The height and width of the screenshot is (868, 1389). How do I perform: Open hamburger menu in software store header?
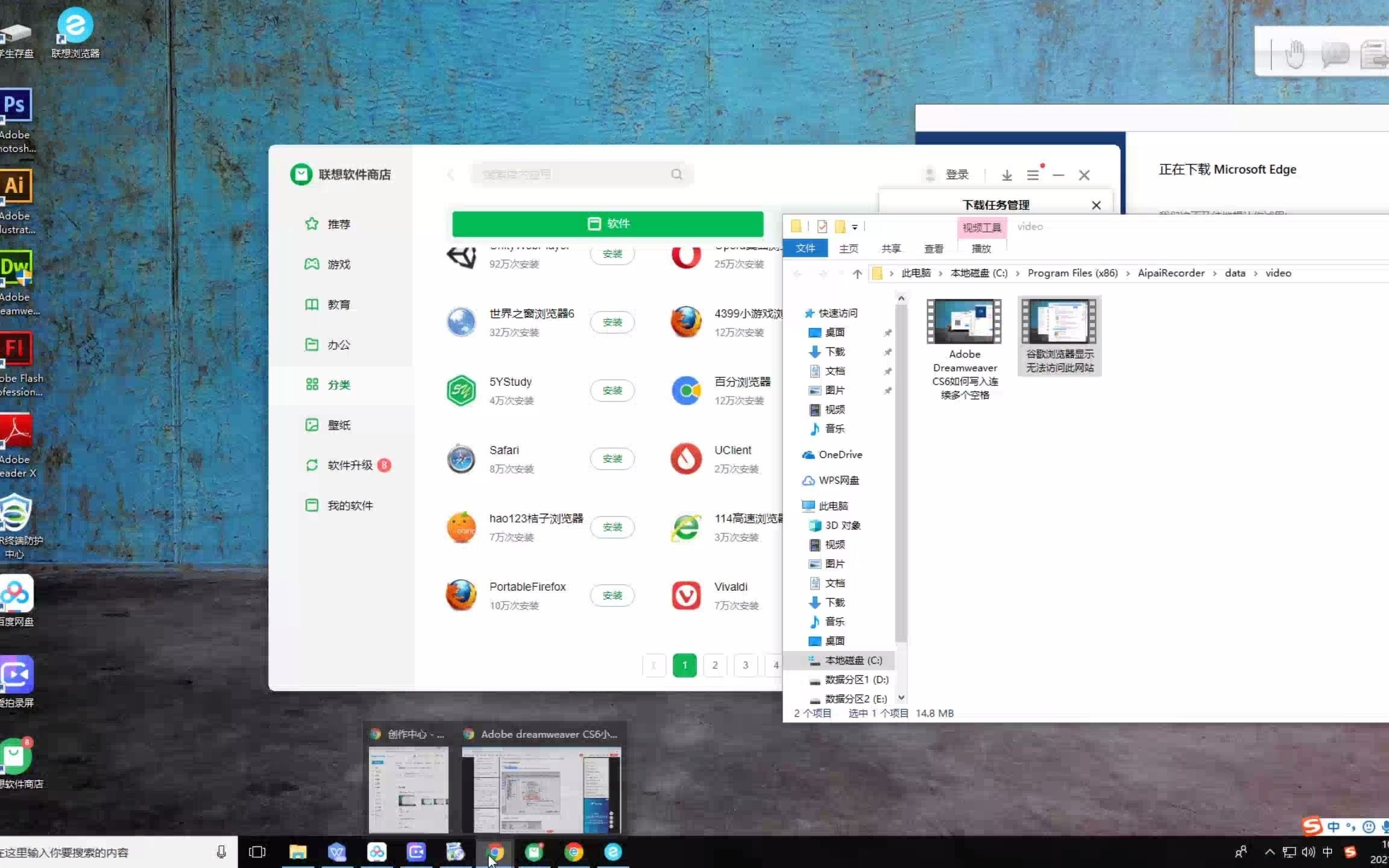[x=1033, y=175]
